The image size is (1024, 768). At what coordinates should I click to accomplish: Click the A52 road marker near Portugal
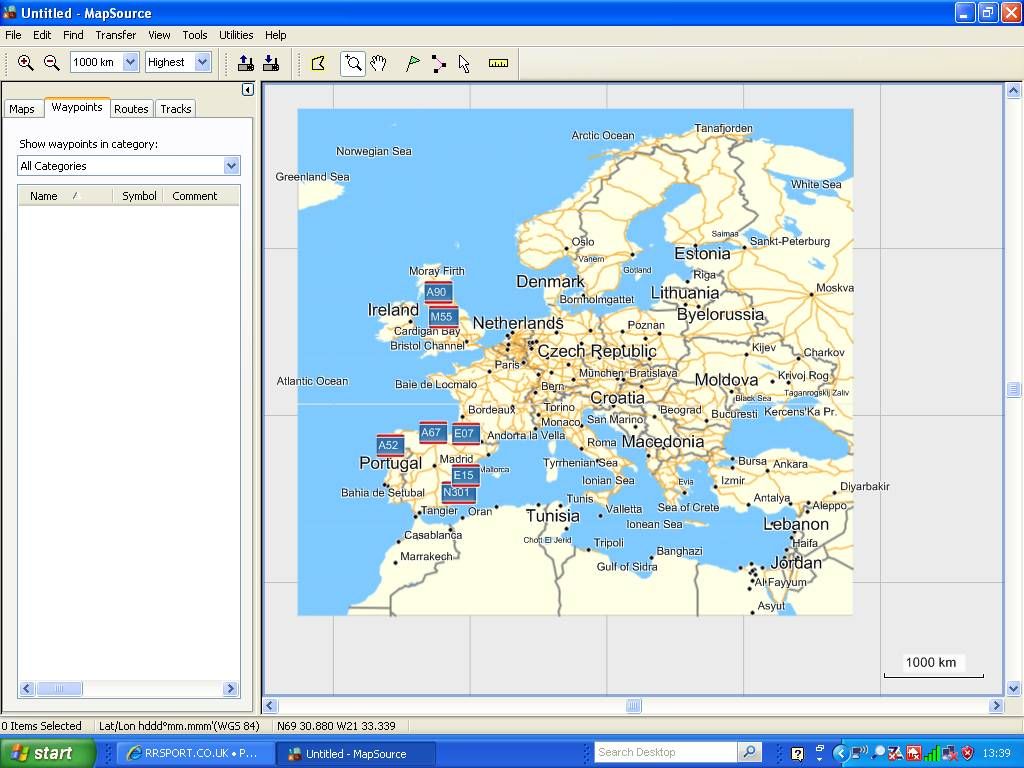coord(389,445)
